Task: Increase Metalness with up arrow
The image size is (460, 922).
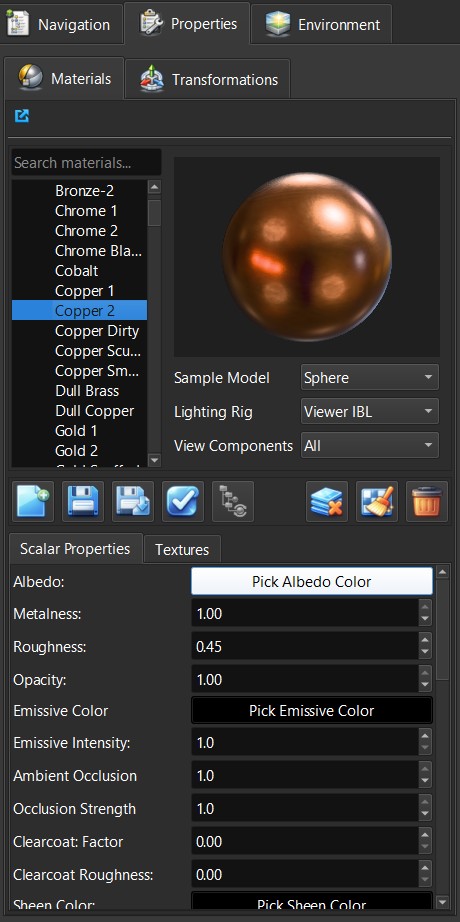Action: click(x=425, y=607)
